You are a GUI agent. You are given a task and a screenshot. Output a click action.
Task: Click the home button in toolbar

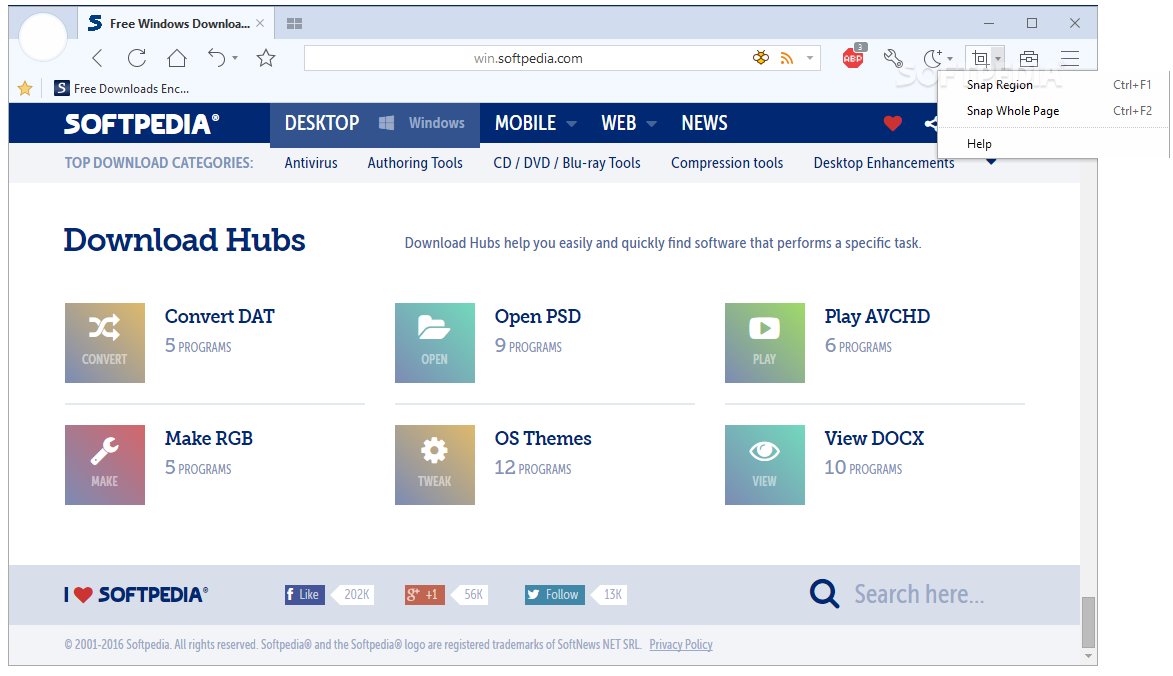click(x=177, y=58)
